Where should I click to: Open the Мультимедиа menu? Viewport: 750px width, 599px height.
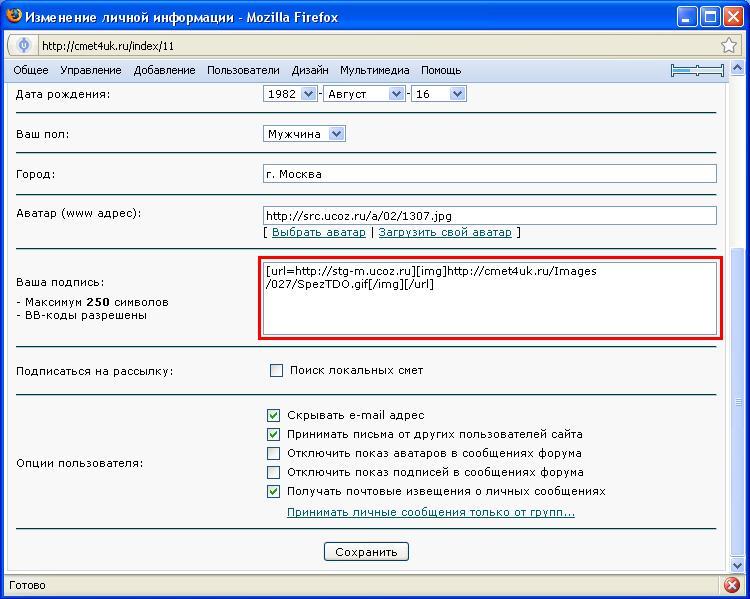(375, 70)
